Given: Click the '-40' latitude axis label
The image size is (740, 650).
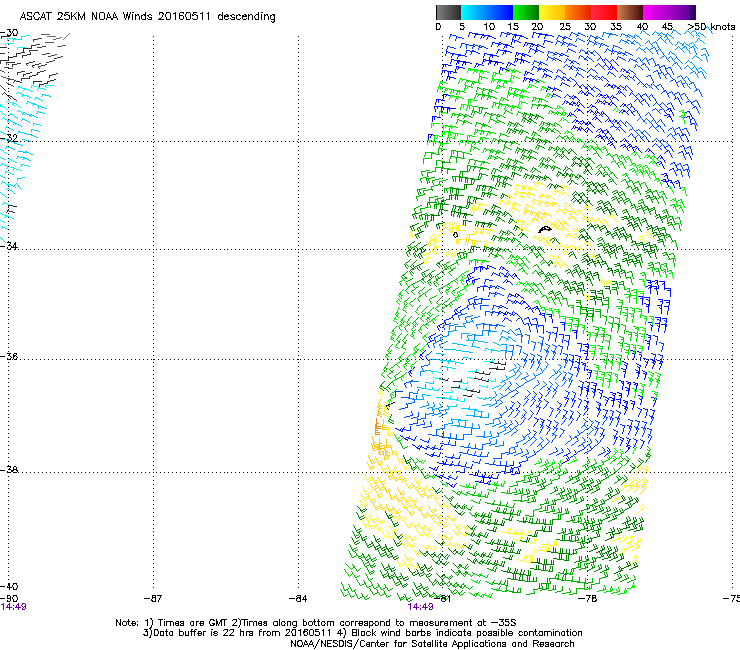Looking at the screenshot, I should click(x=9, y=586).
